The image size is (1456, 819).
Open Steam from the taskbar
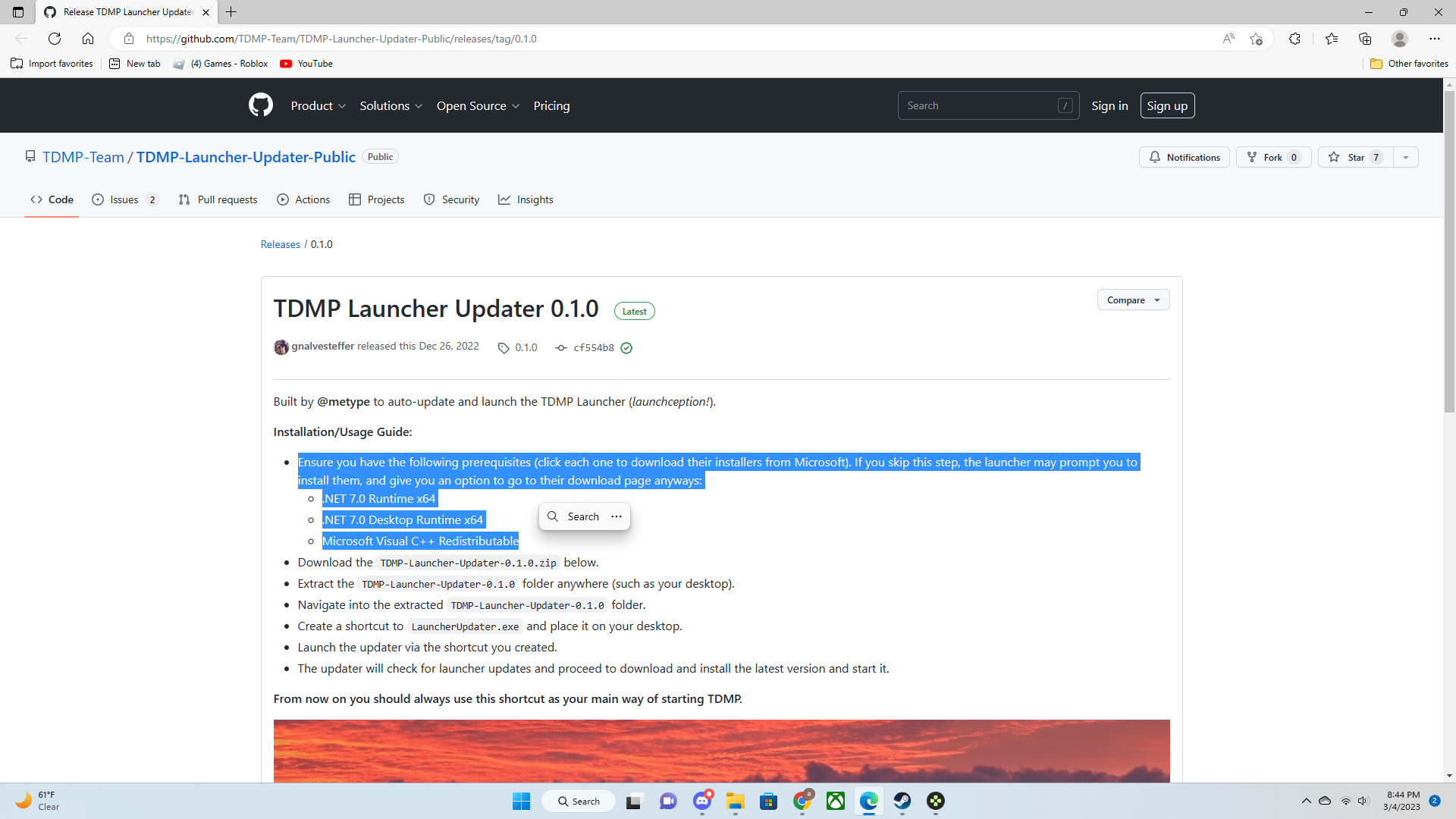[x=902, y=801]
